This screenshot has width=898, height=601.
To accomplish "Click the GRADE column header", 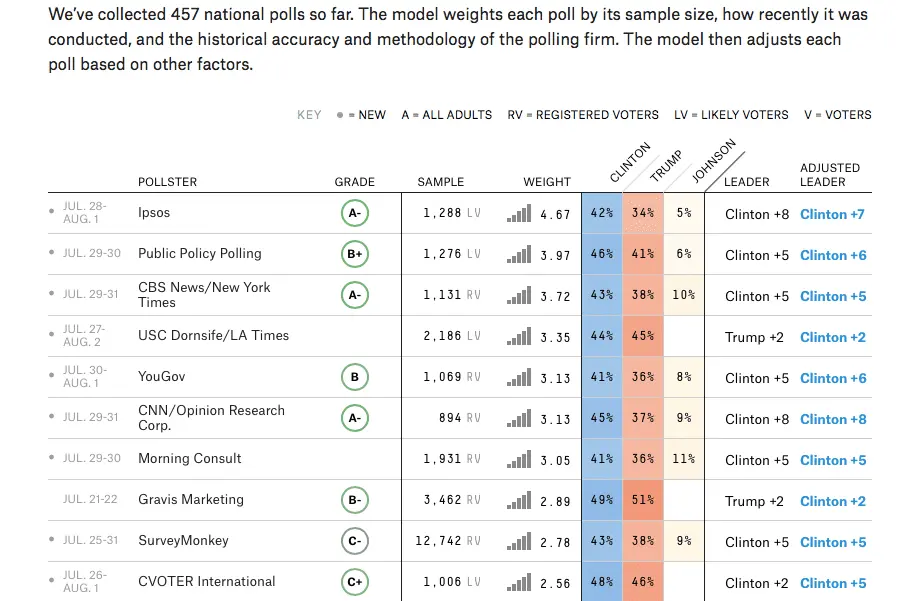I will (x=354, y=182).
